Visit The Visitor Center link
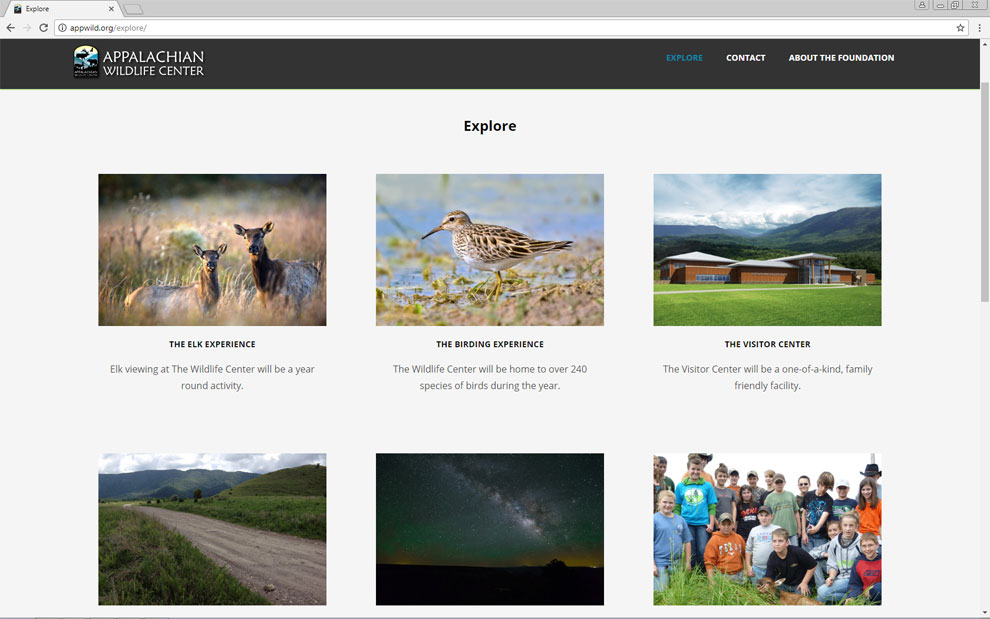This screenshot has width=990, height=619. [x=767, y=345]
